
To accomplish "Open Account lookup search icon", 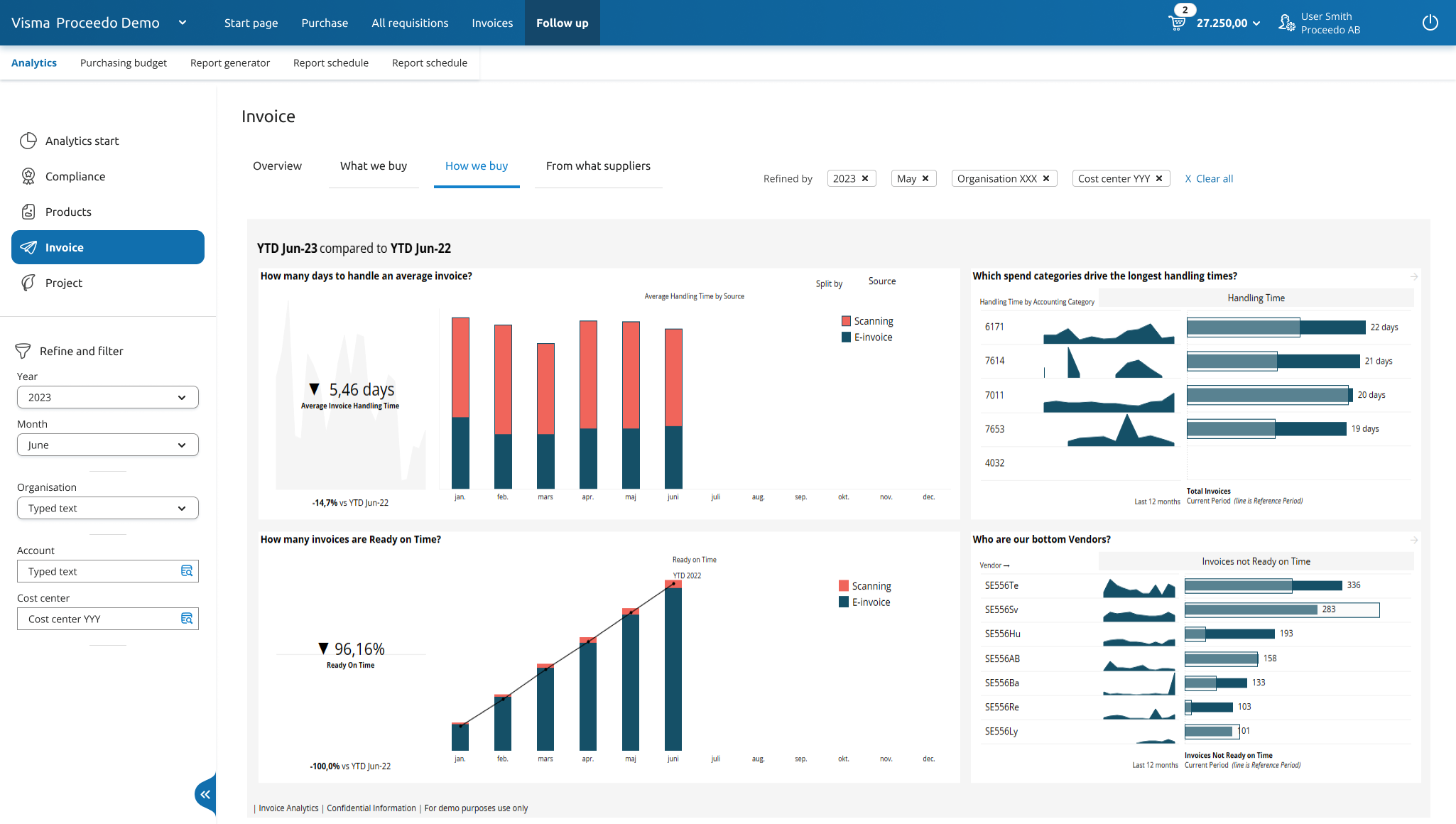I will [x=186, y=571].
